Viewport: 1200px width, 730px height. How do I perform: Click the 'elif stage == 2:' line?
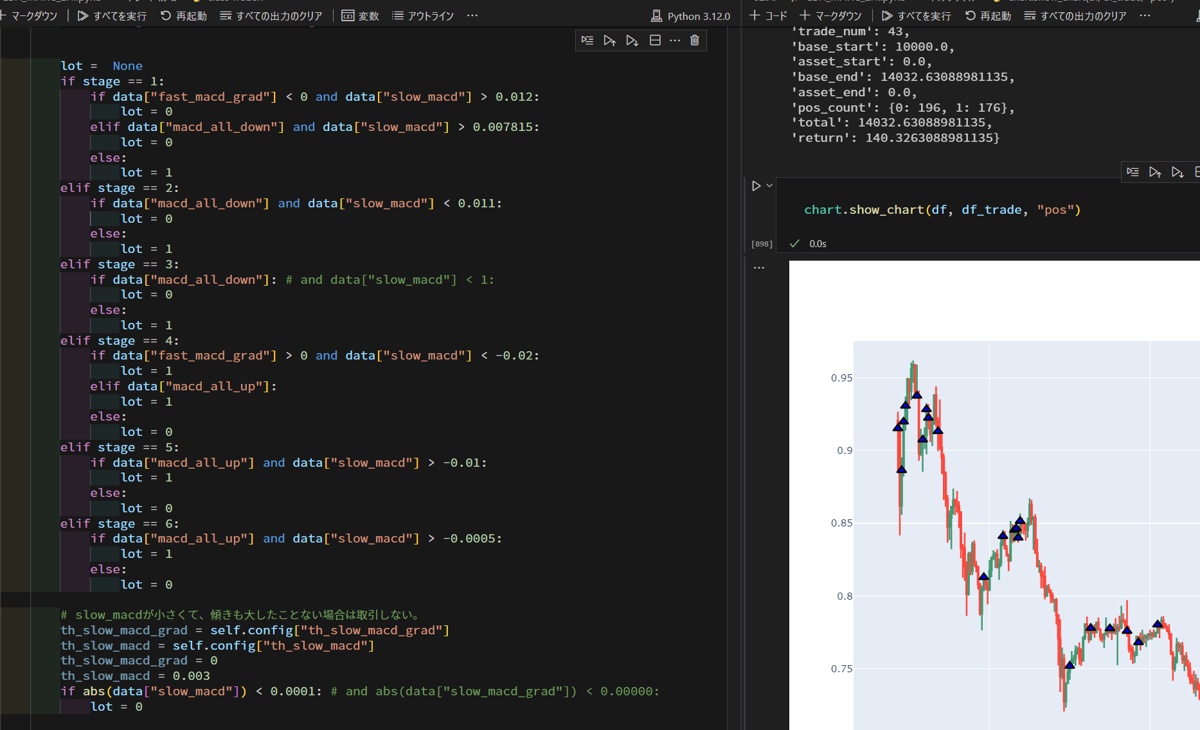click(x=120, y=187)
